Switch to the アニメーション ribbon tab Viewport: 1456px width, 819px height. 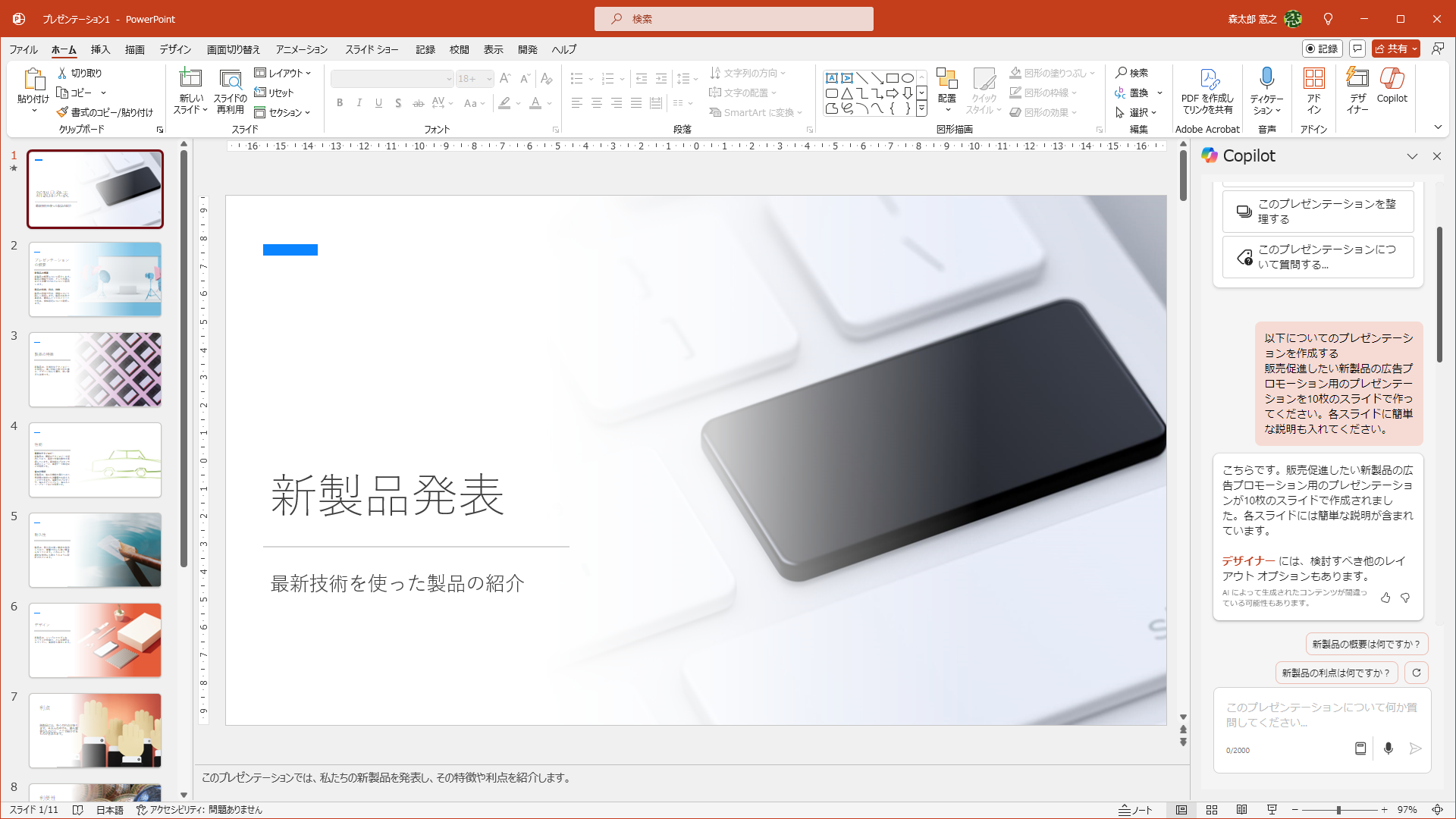click(300, 49)
